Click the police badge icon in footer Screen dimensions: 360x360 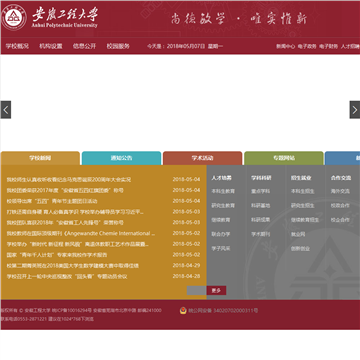pos(183,311)
